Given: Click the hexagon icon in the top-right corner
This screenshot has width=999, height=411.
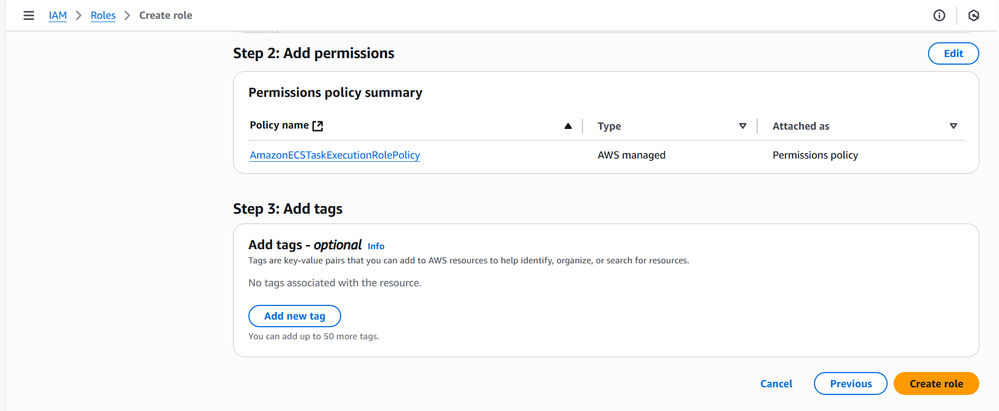Looking at the screenshot, I should tap(973, 16).
